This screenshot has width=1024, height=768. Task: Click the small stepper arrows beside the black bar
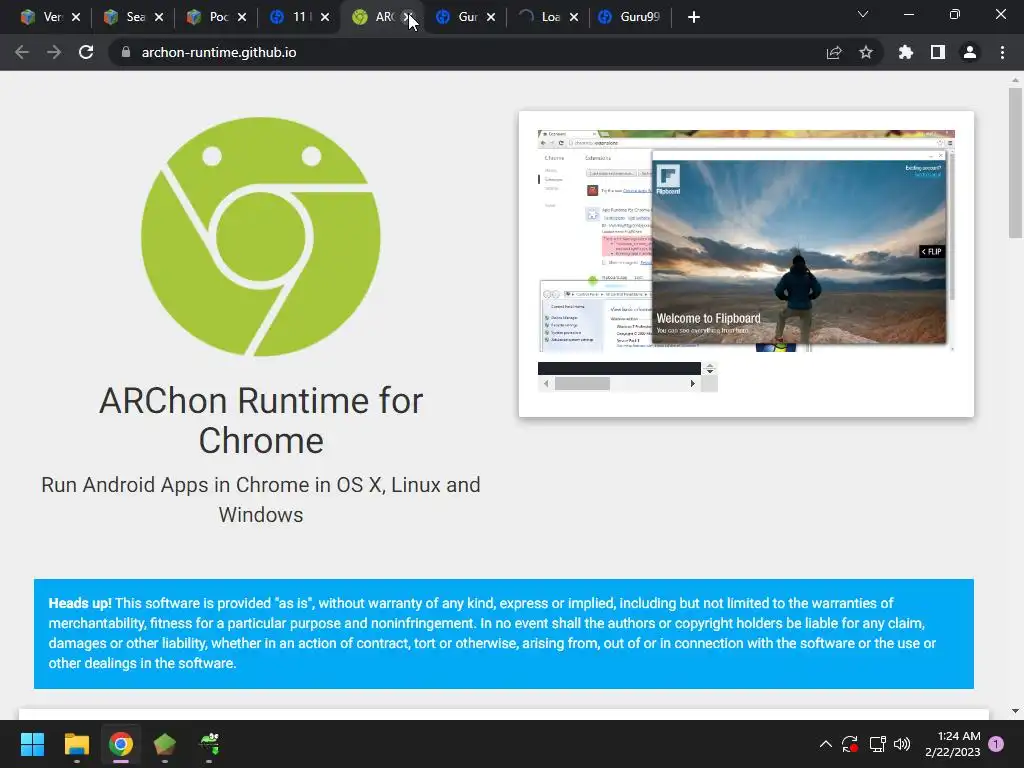(710, 368)
